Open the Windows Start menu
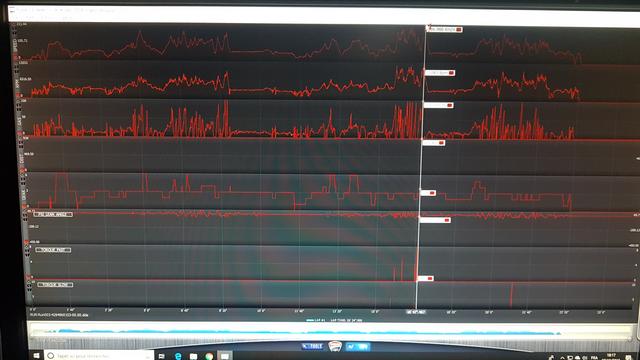 click(x=36, y=356)
